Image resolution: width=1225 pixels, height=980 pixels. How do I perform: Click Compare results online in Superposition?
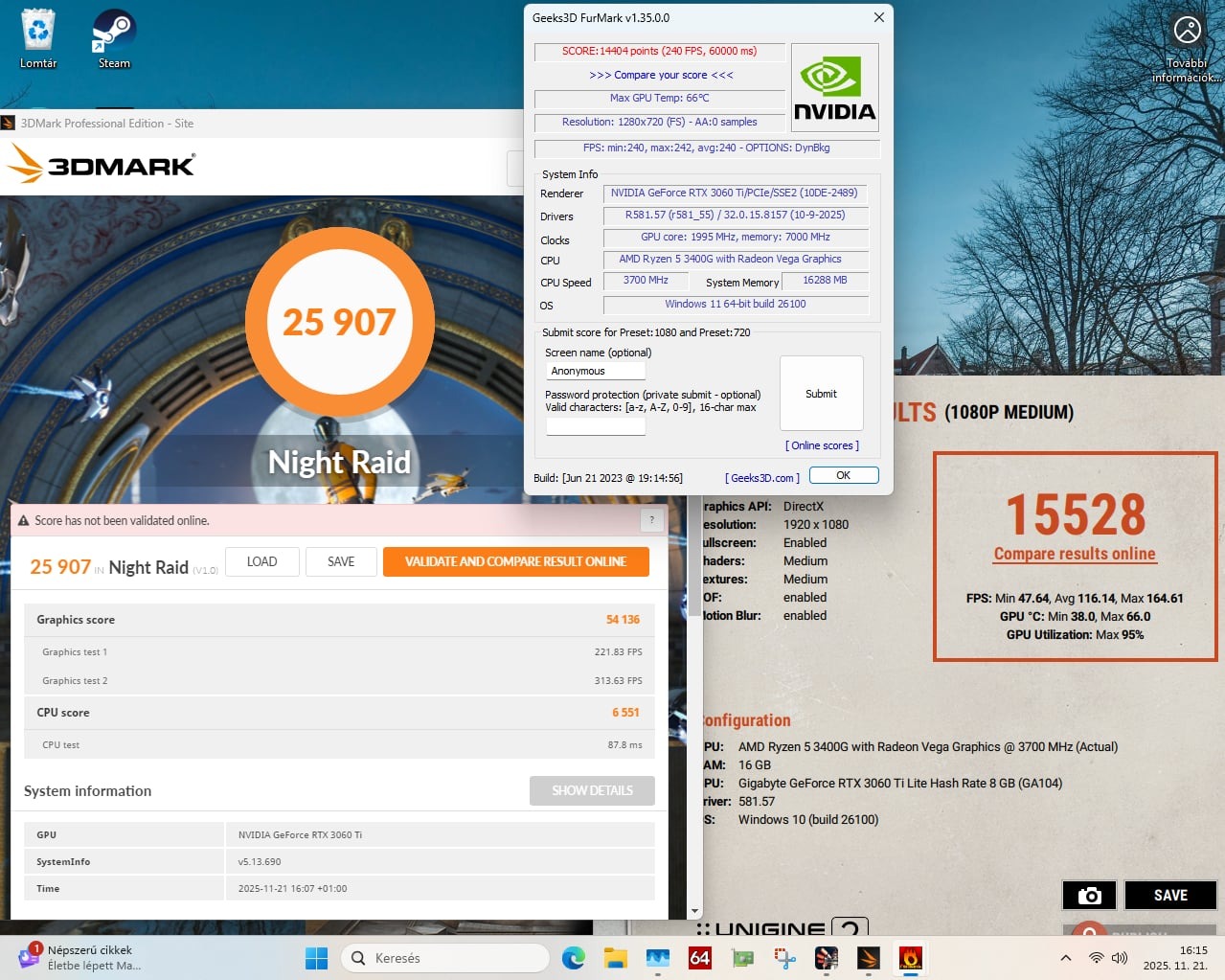[x=1075, y=554]
